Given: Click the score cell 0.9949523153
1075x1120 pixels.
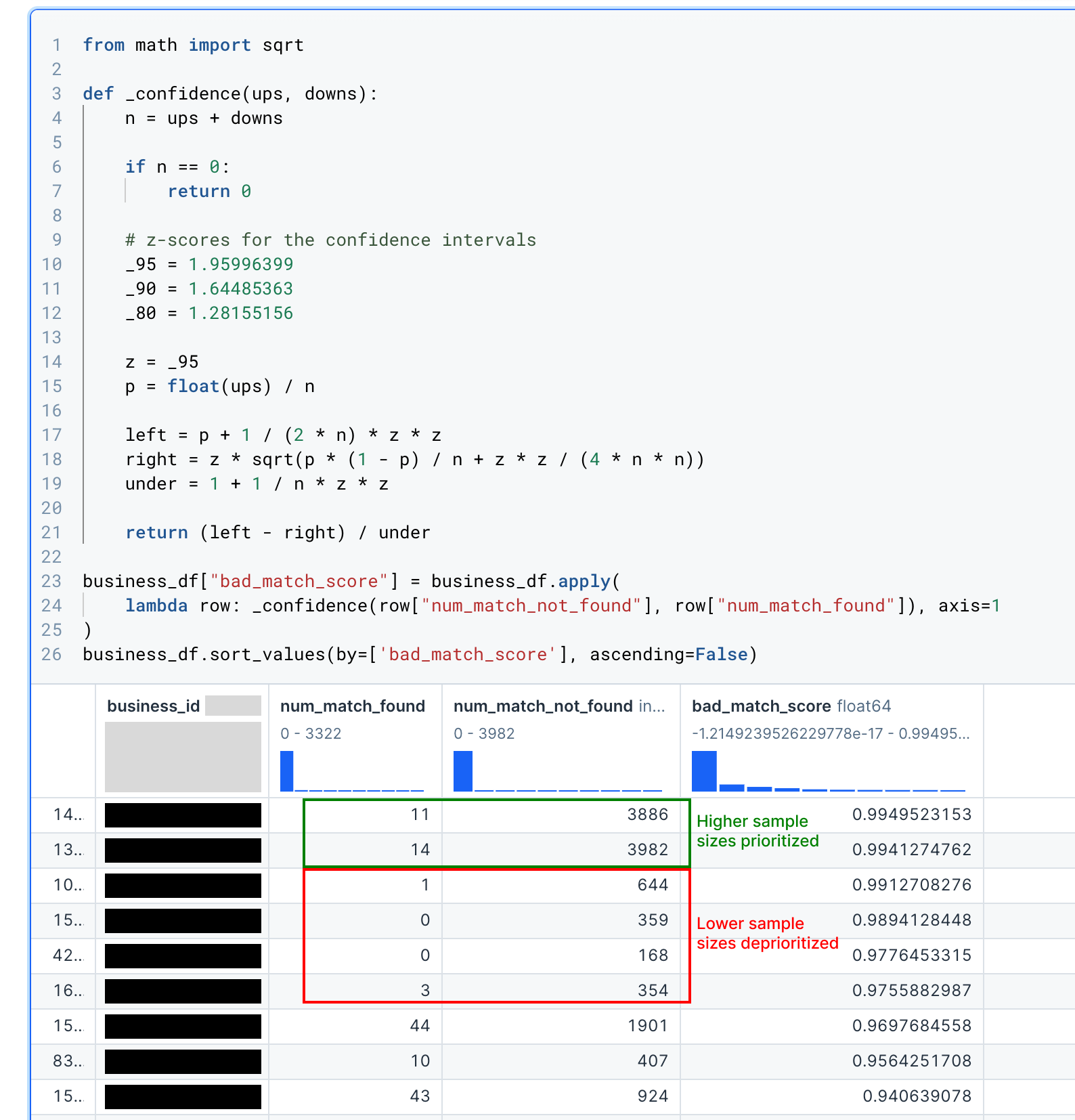Looking at the screenshot, I should click(911, 815).
